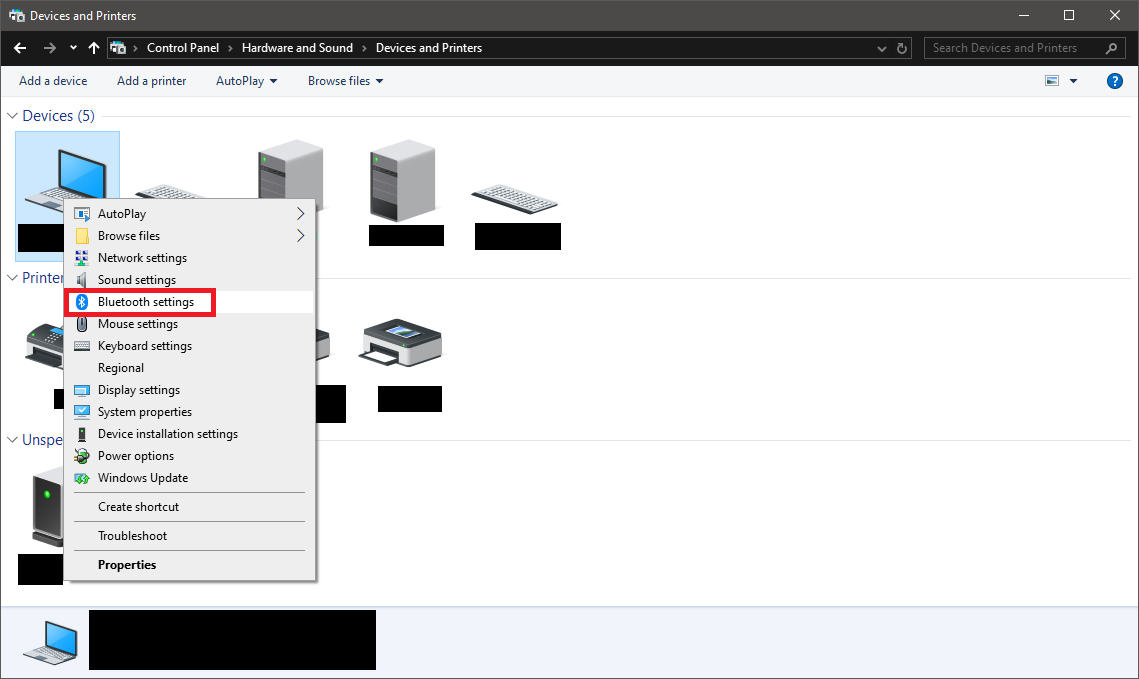Click the mouse icon in context menu
This screenshot has height=679, width=1139.
(x=82, y=324)
